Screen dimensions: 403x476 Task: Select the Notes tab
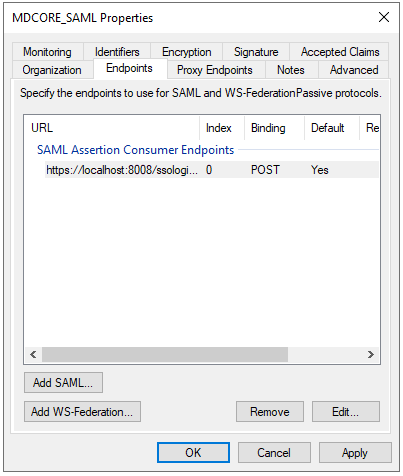(x=291, y=70)
